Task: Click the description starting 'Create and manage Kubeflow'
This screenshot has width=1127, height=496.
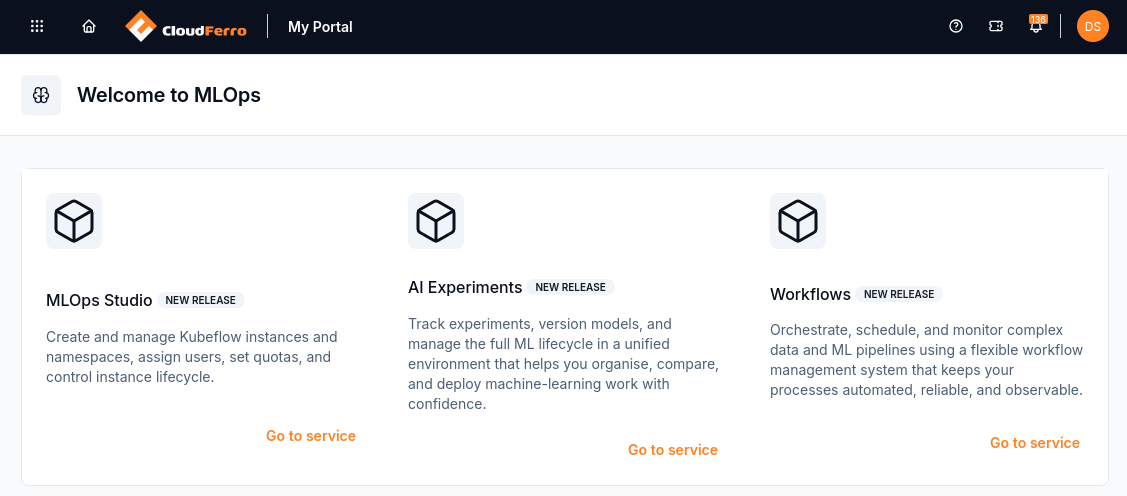Action: pyautogui.click(x=192, y=357)
